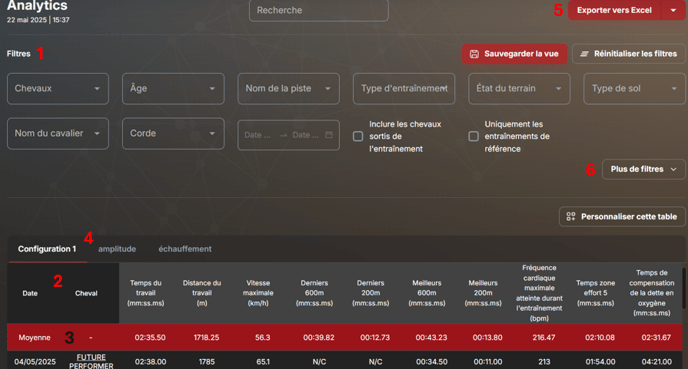Screen dimensions: 688x369
Task: Open the calendar icon in date range
Action: point(329,135)
